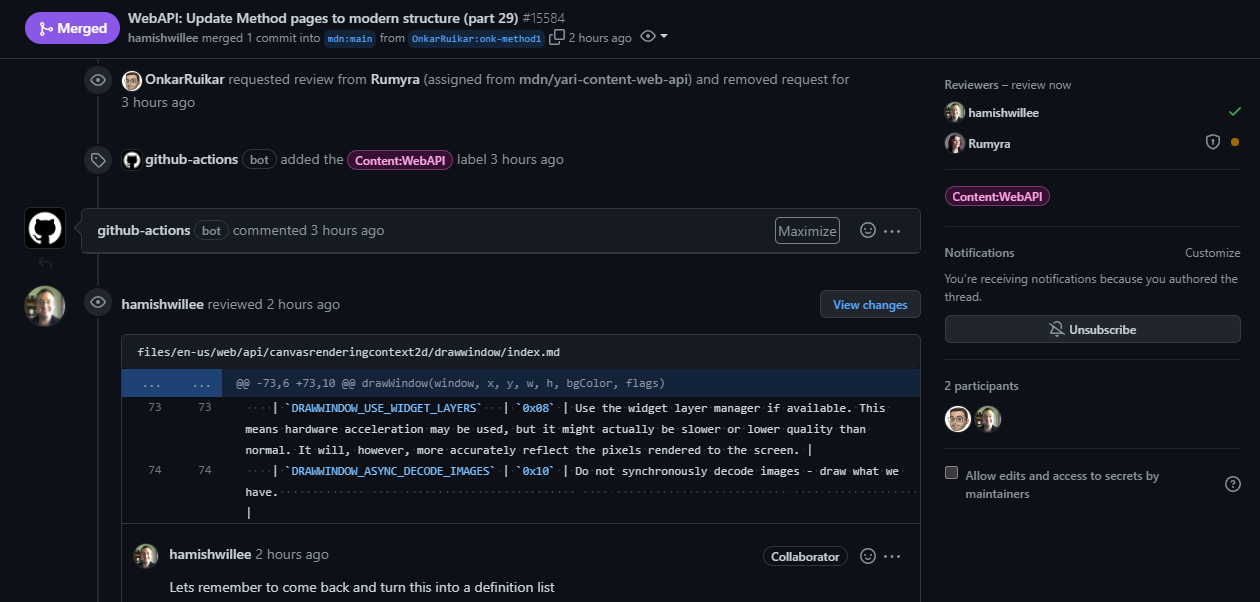
Task: React to hamishwillee's review comment with emoji
Action: 868,556
